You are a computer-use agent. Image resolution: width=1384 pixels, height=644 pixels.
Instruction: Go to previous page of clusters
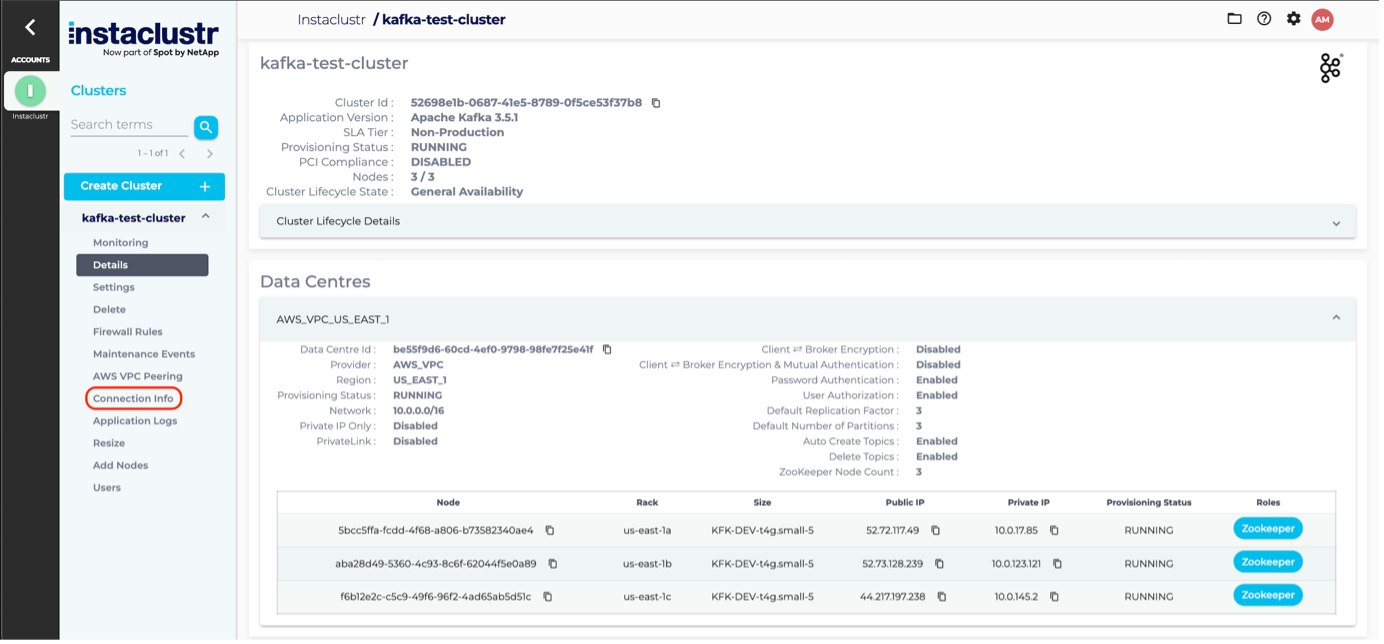coord(182,154)
